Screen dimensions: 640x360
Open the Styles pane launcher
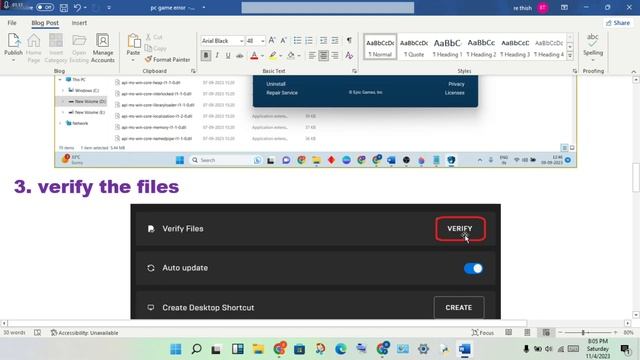[575, 71]
